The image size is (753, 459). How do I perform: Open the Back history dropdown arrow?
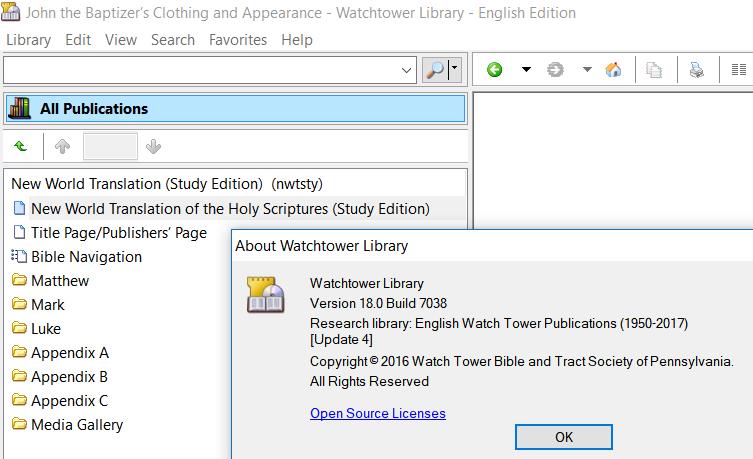tap(526, 70)
